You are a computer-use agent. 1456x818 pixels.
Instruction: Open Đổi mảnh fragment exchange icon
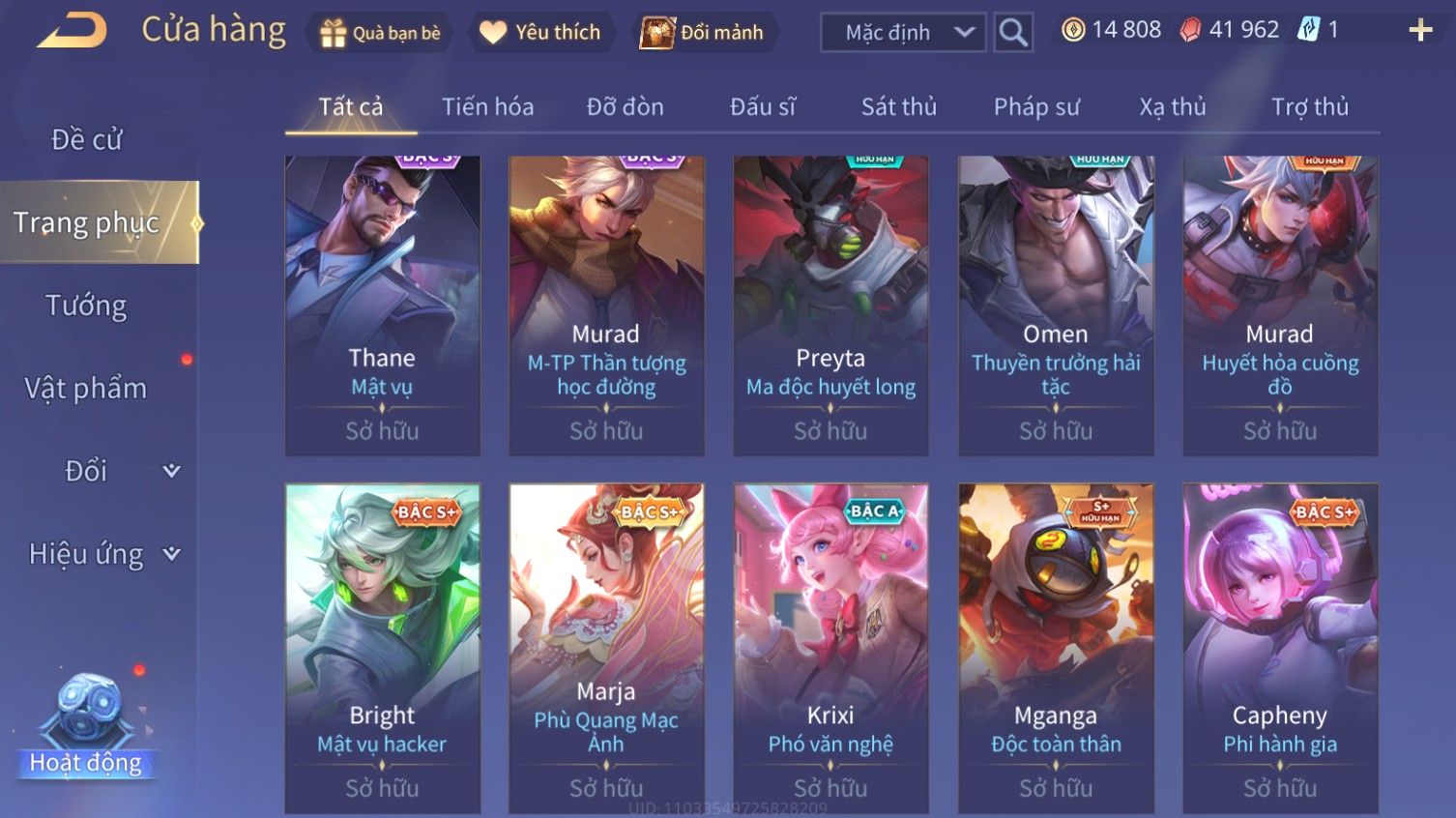pyautogui.click(x=656, y=33)
